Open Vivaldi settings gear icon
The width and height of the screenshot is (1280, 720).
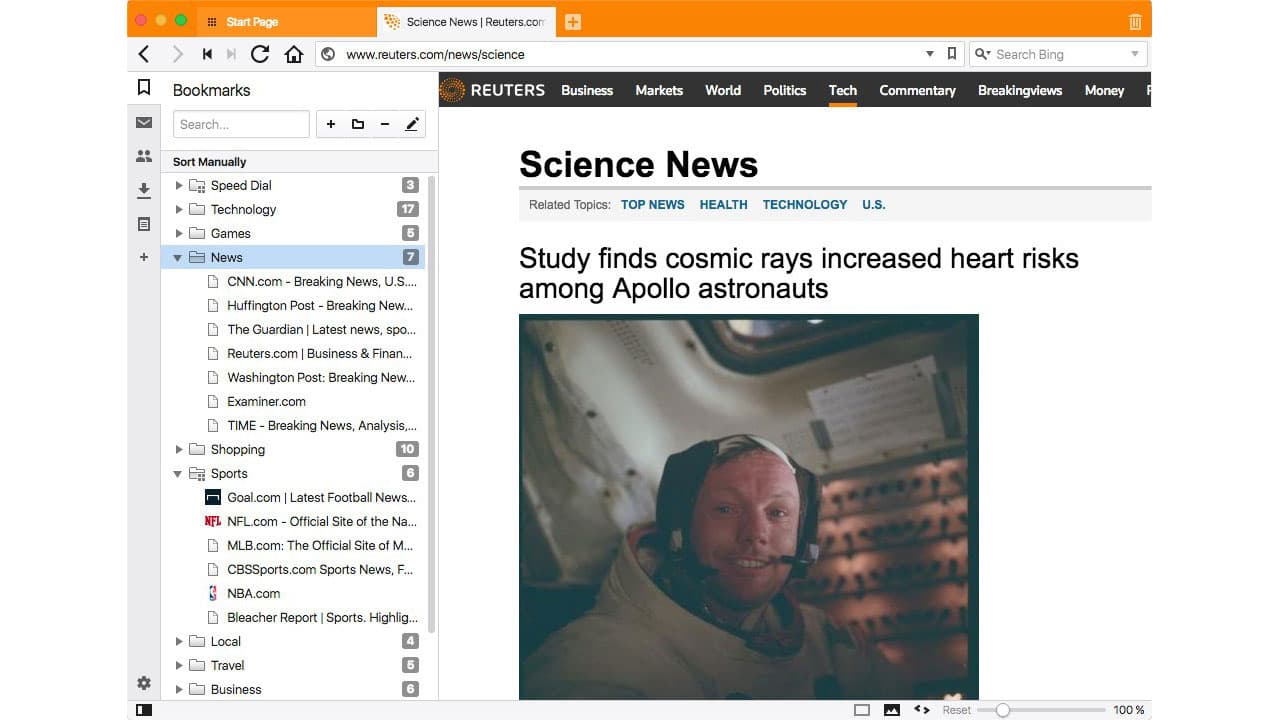(x=143, y=683)
